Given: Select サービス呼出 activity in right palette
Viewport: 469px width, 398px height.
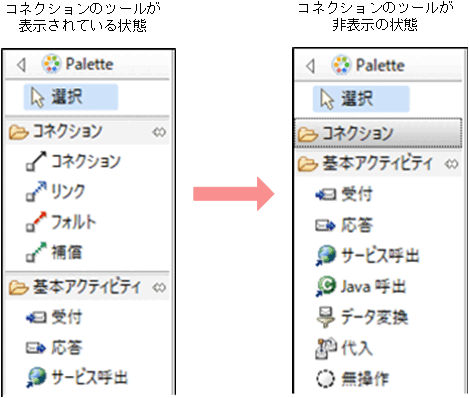Looking at the screenshot, I should click(x=367, y=256).
